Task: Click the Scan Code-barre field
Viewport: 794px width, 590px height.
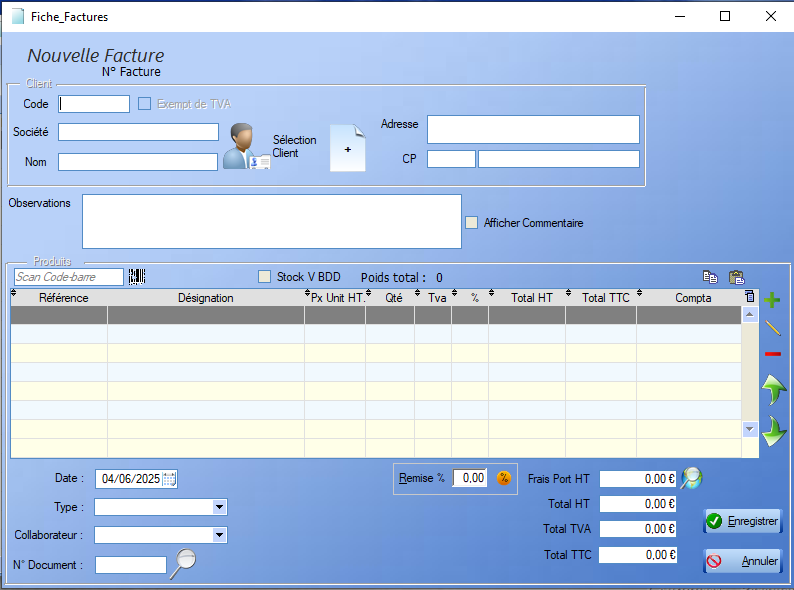Action: [x=68, y=277]
